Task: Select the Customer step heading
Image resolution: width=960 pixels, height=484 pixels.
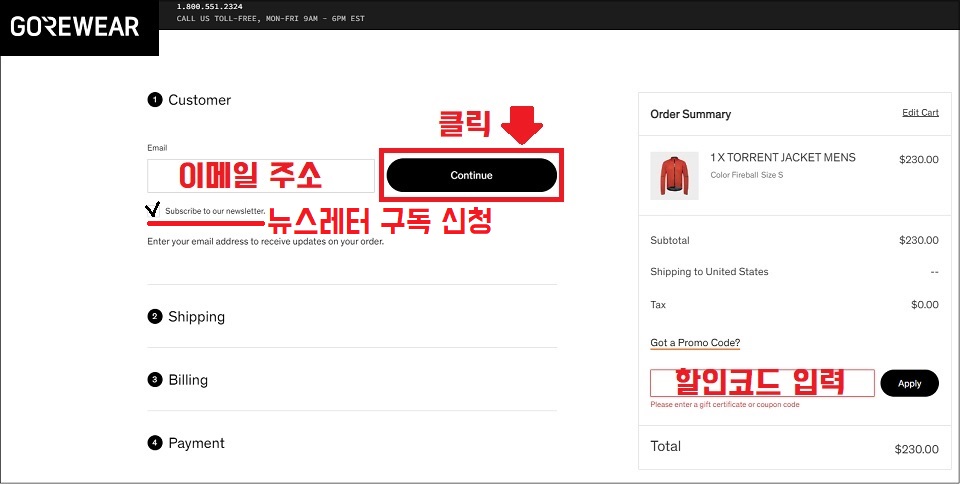Action: [x=200, y=100]
